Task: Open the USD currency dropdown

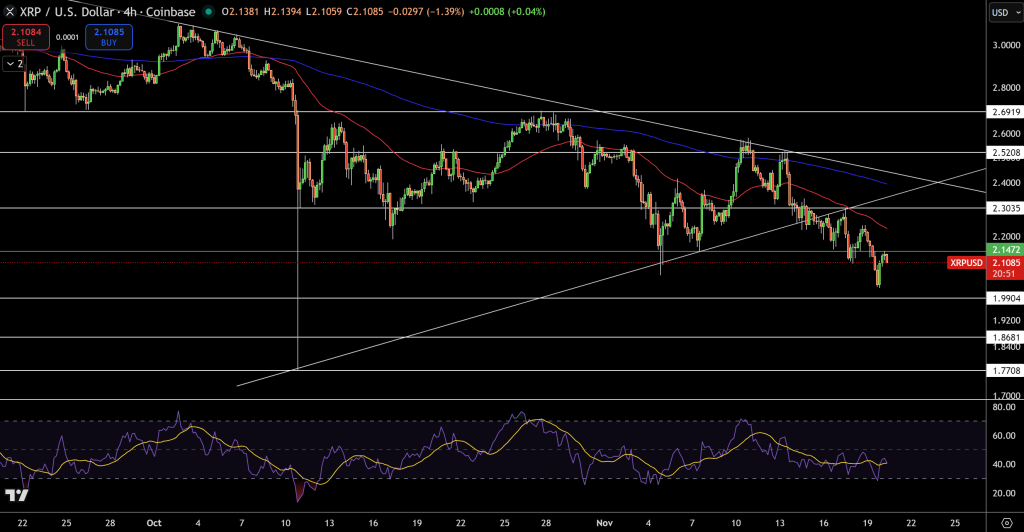Action: [x=1005, y=12]
